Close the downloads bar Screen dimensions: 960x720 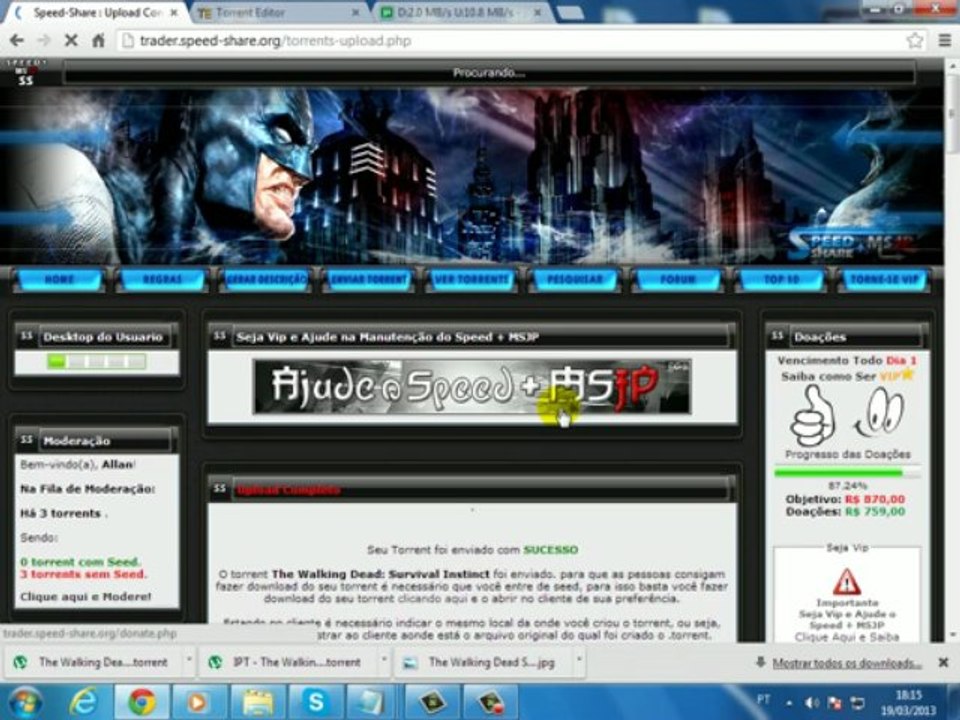(x=943, y=662)
